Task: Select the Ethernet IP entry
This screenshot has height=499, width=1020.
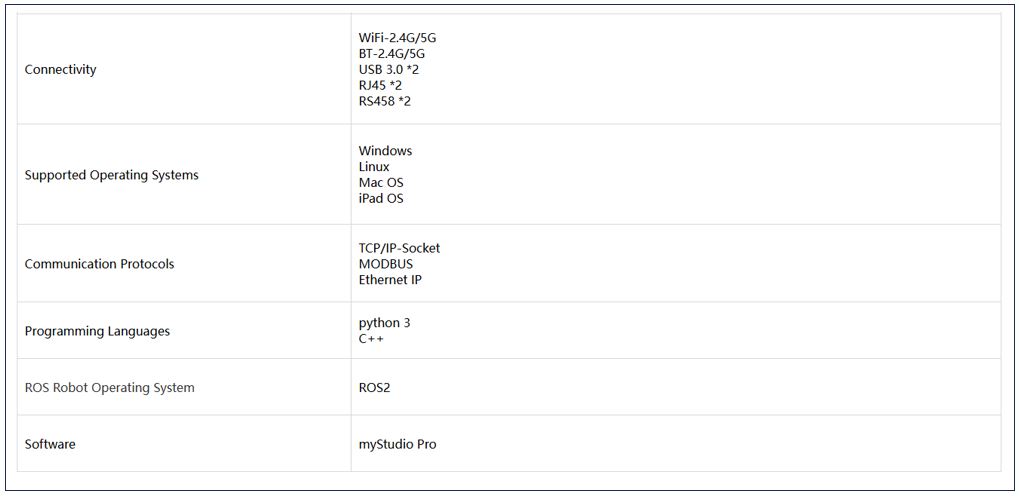Action: pos(390,280)
